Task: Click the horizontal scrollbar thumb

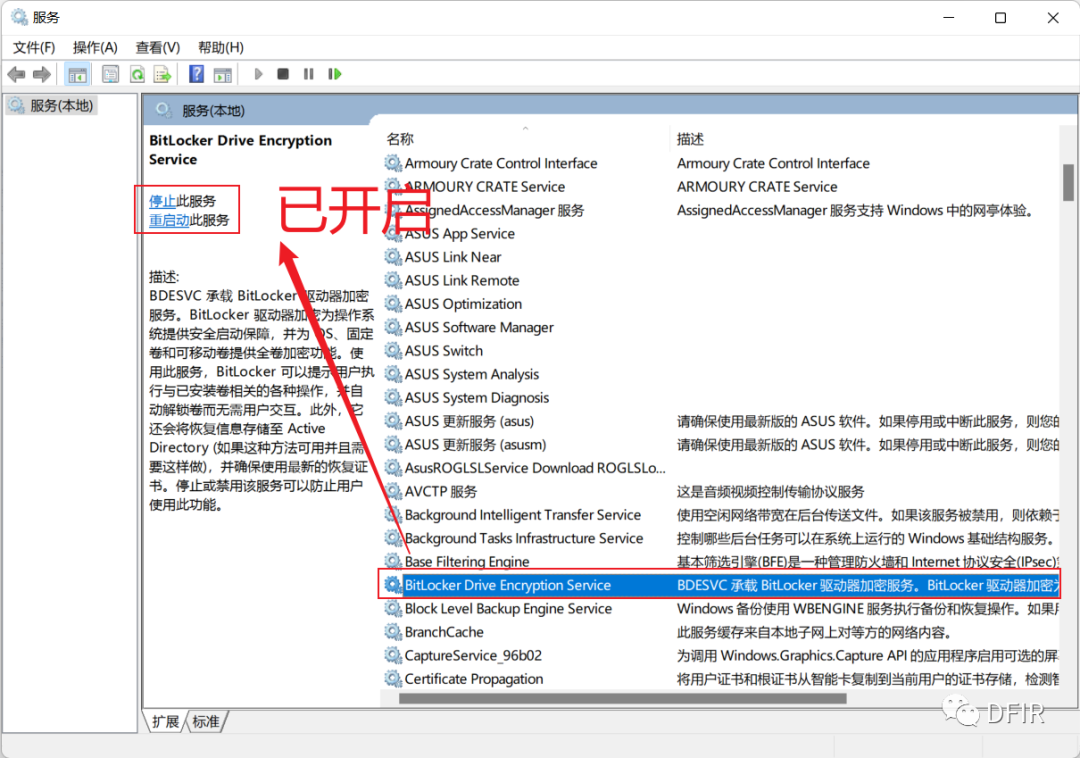Action: (x=622, y=698)
